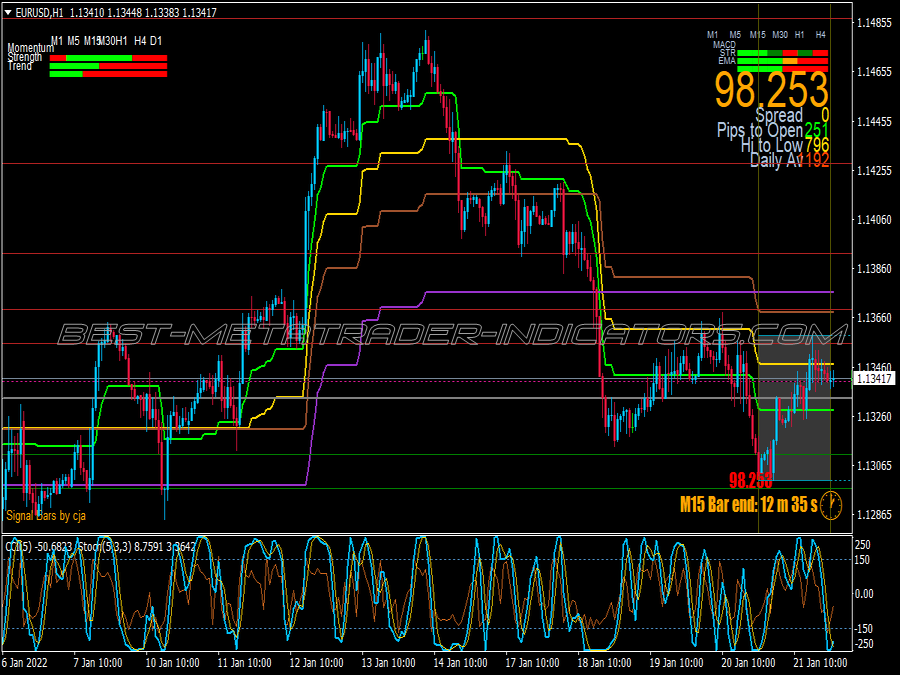The height and width of the screenshot is (675, 900).
Task: Click the 18 Jan 10:00 time label
Action: point(604,663)
